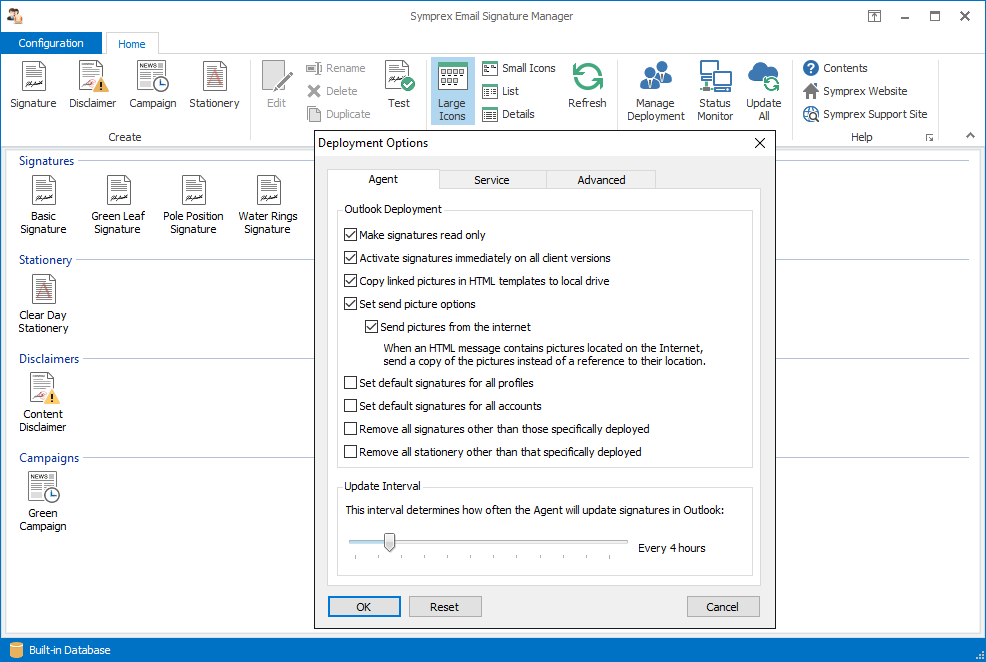Viewport: 986px width, 662px height.
Task: Click the Built-in Database status icon
Action: pyautogui.click(x=16, y=650)
